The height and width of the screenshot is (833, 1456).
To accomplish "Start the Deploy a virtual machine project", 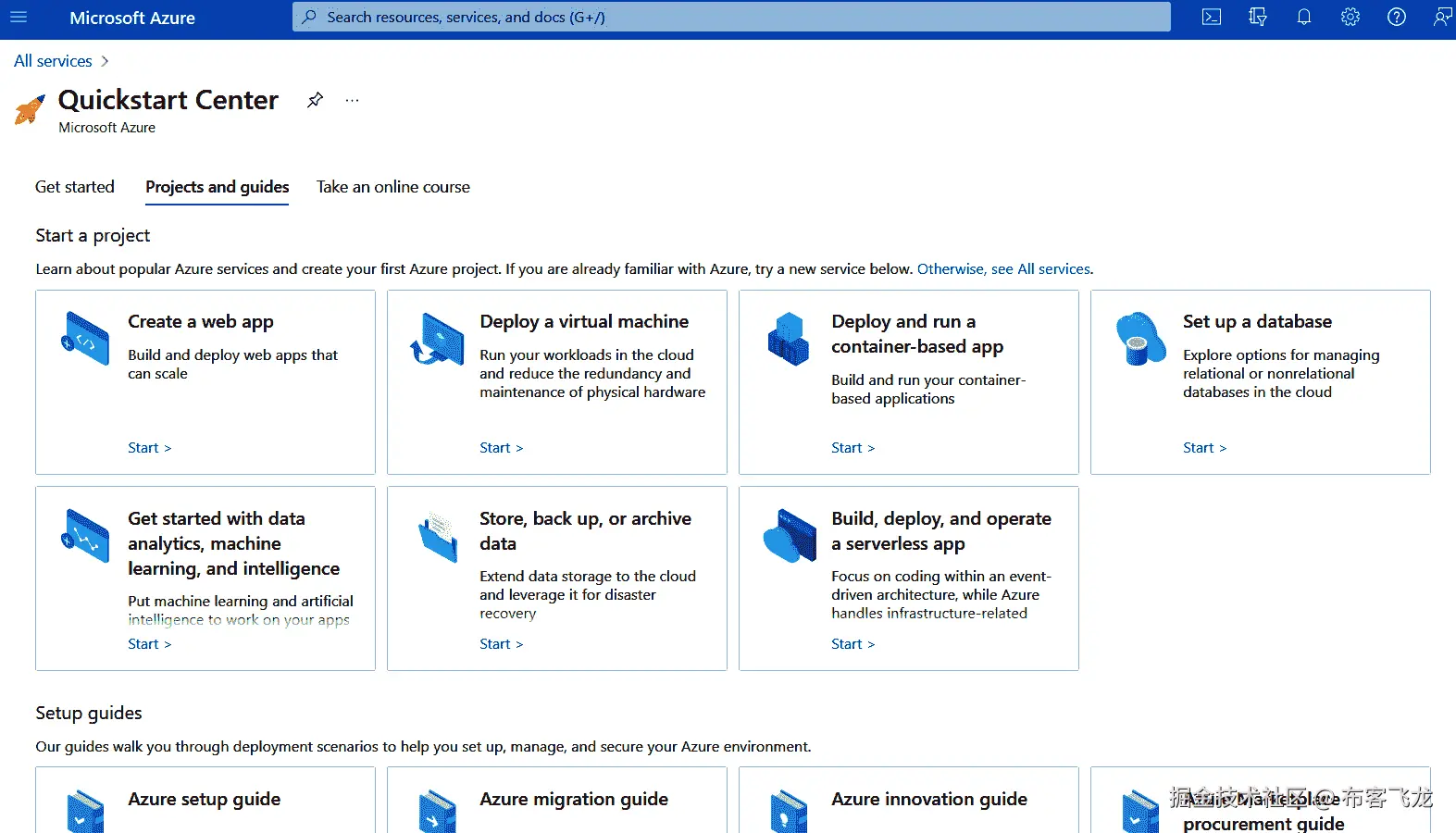I will coord(502,448).
